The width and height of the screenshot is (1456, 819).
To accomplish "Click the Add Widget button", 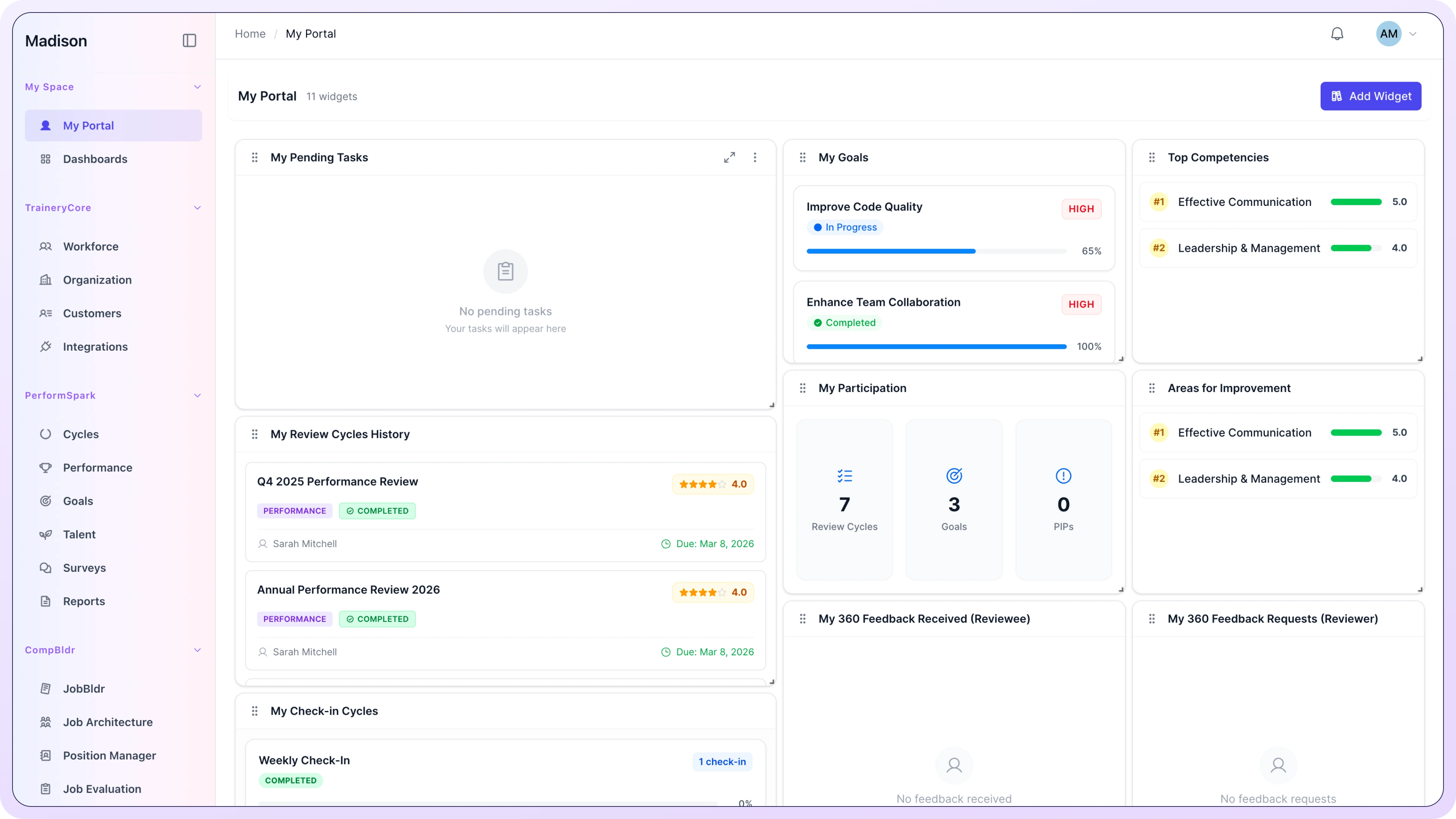I will tap(1370, 96).
